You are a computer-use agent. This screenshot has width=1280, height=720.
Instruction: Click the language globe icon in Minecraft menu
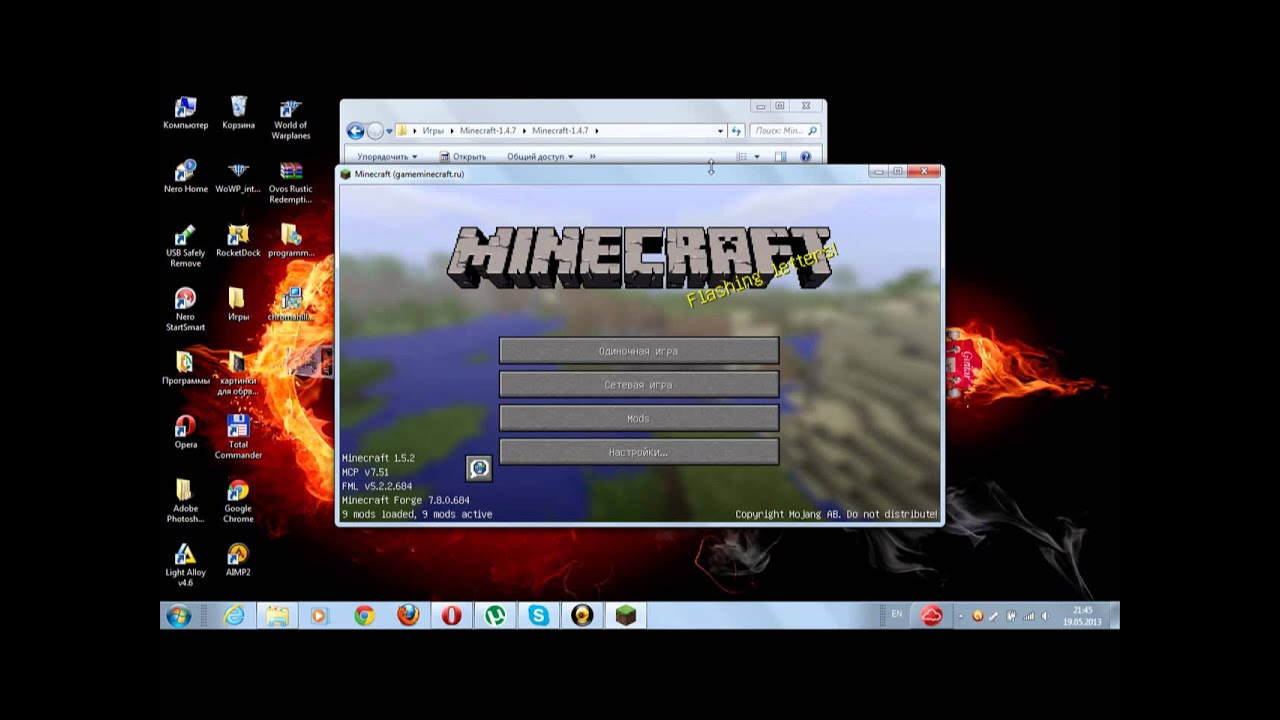tap(479, 467)
